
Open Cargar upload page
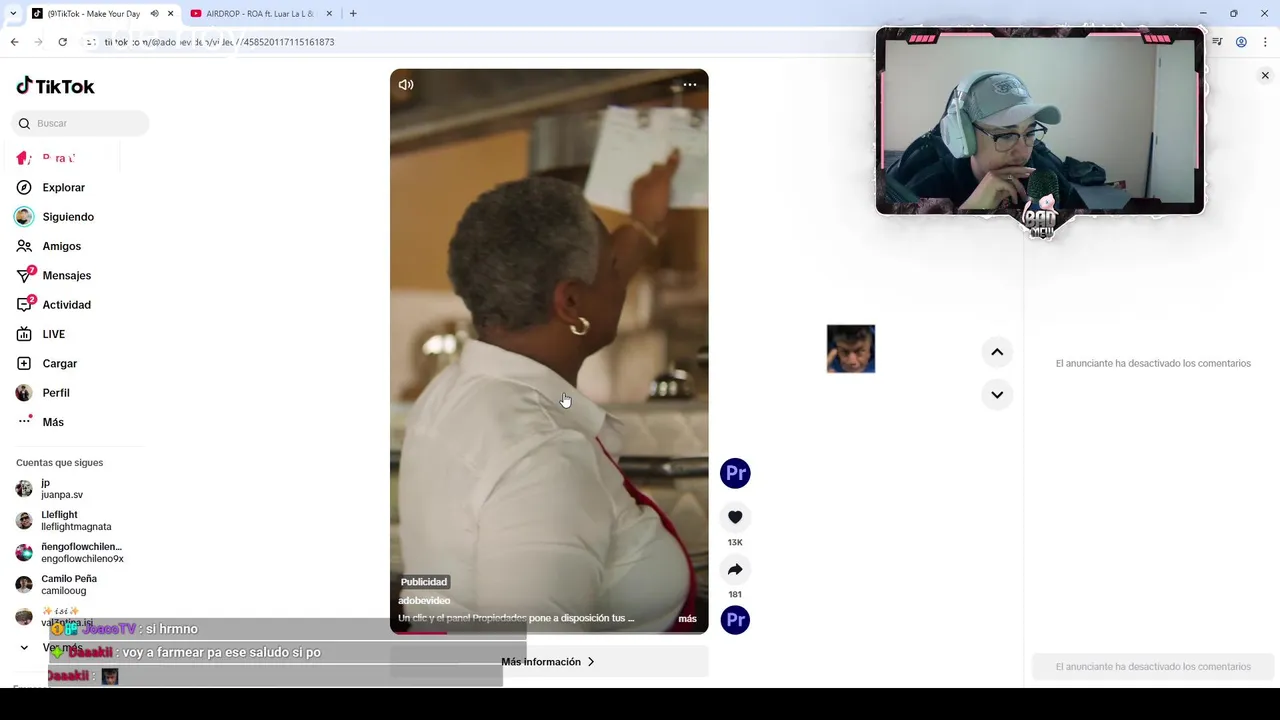click(x=60, y=364)
